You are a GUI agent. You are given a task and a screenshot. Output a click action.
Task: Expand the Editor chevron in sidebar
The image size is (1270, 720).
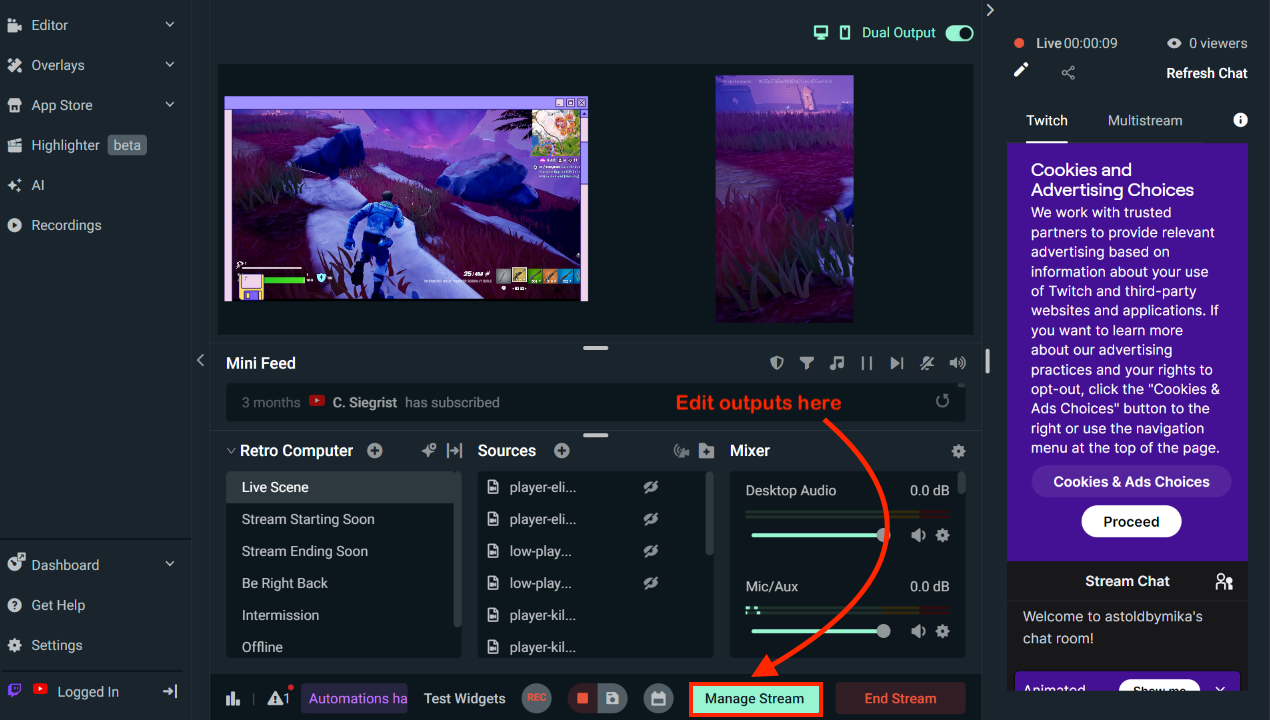[x=170, y=25]
